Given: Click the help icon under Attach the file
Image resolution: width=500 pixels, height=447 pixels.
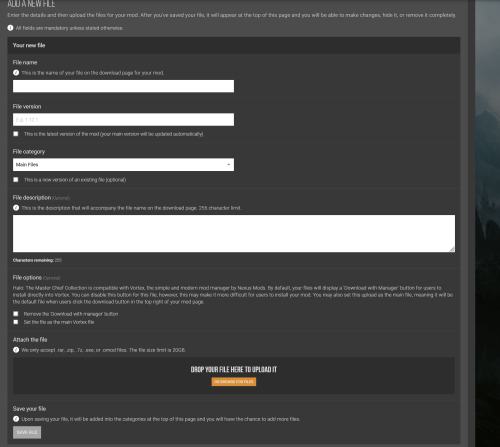Looking at the screenshot, I should click(16, 350).
